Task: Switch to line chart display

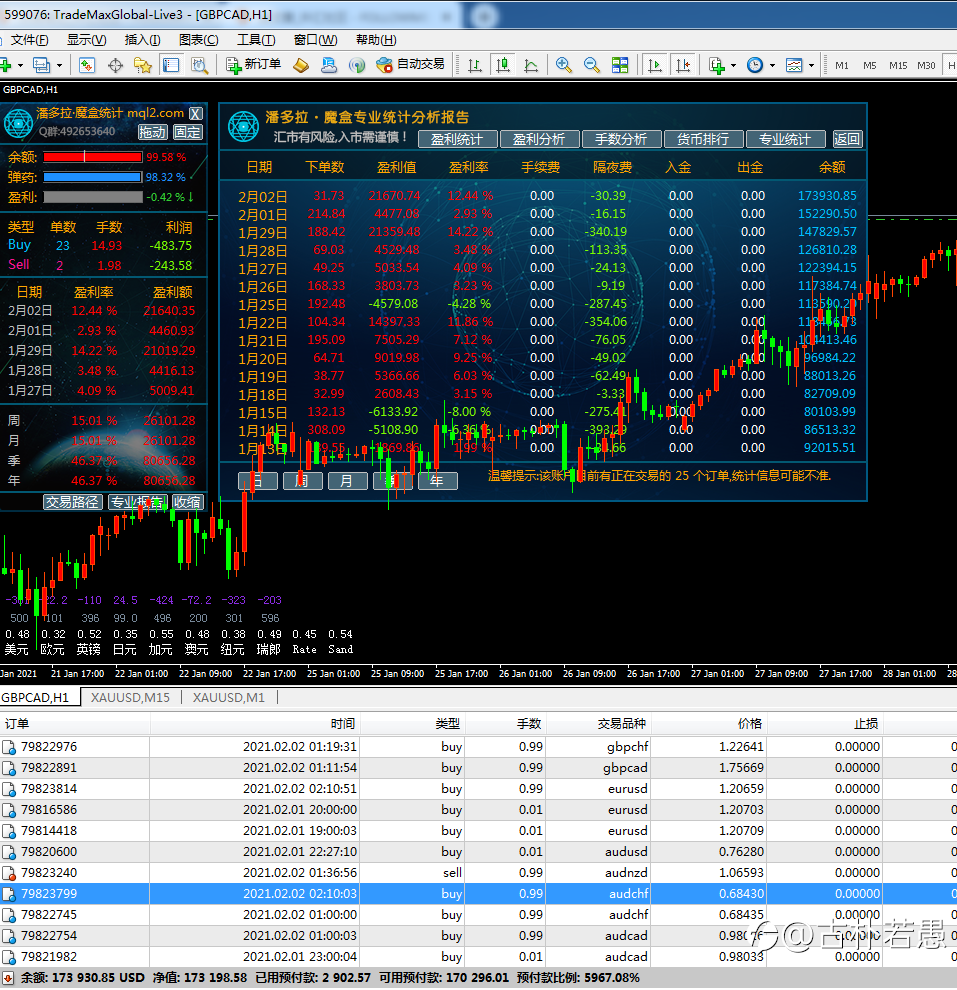Action: [531, 65]
